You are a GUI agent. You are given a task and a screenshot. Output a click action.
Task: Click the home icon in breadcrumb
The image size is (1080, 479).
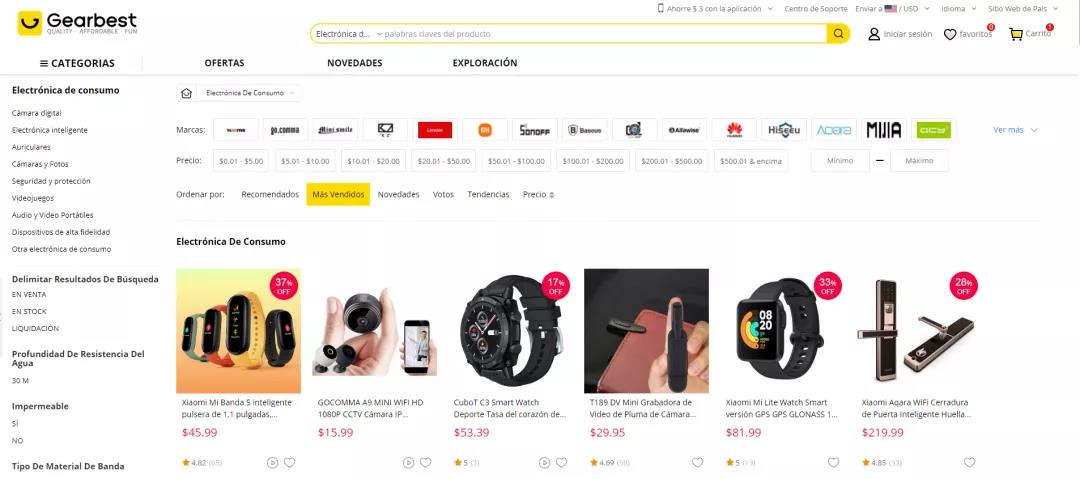186,93
